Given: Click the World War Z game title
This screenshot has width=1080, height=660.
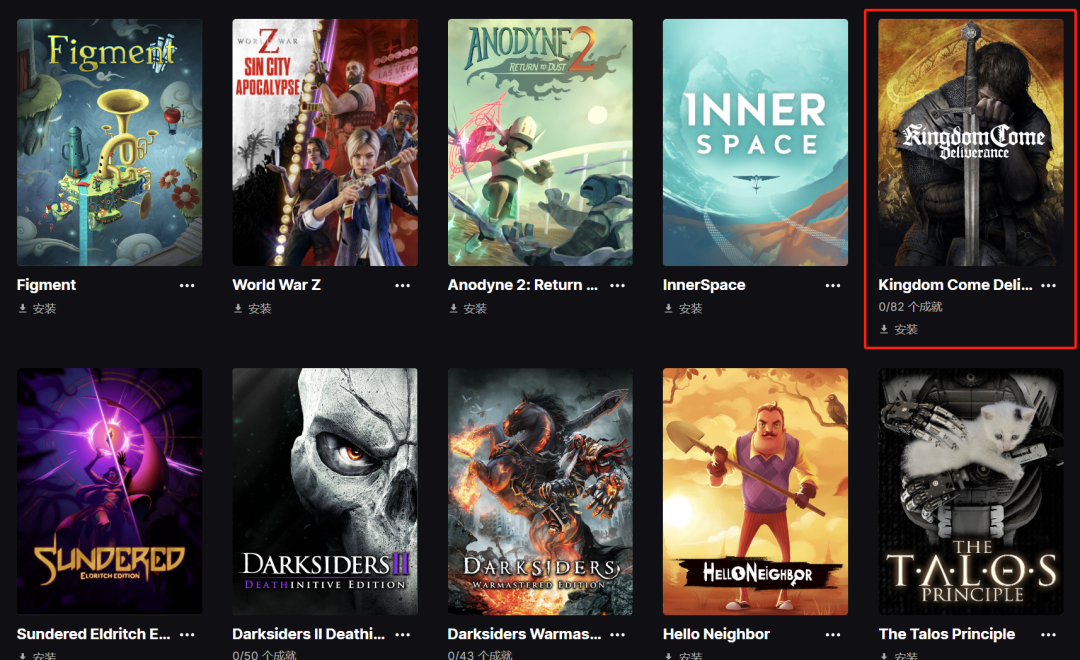Looking at the screenshot, I should [x=276, y=285].
